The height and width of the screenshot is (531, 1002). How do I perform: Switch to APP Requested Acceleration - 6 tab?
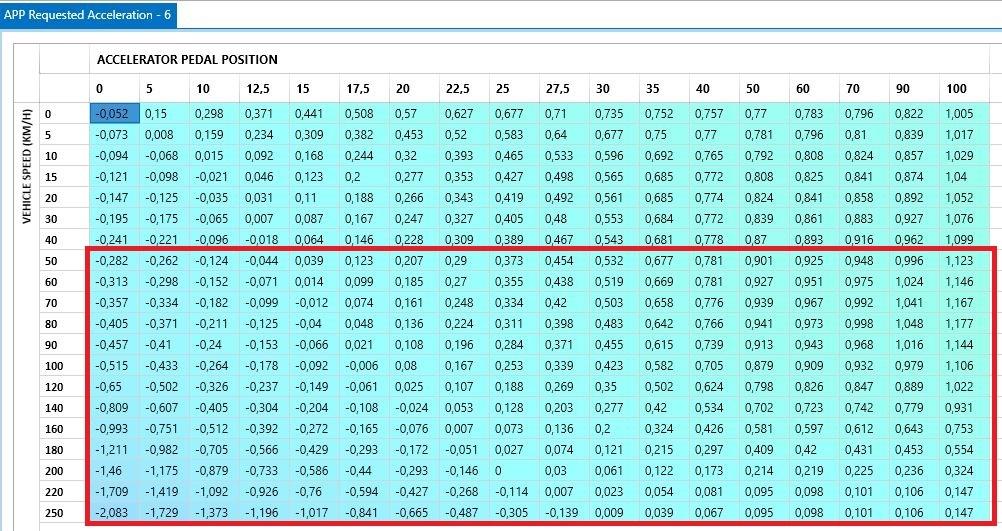pyautogui.click(x=88, y=15)
